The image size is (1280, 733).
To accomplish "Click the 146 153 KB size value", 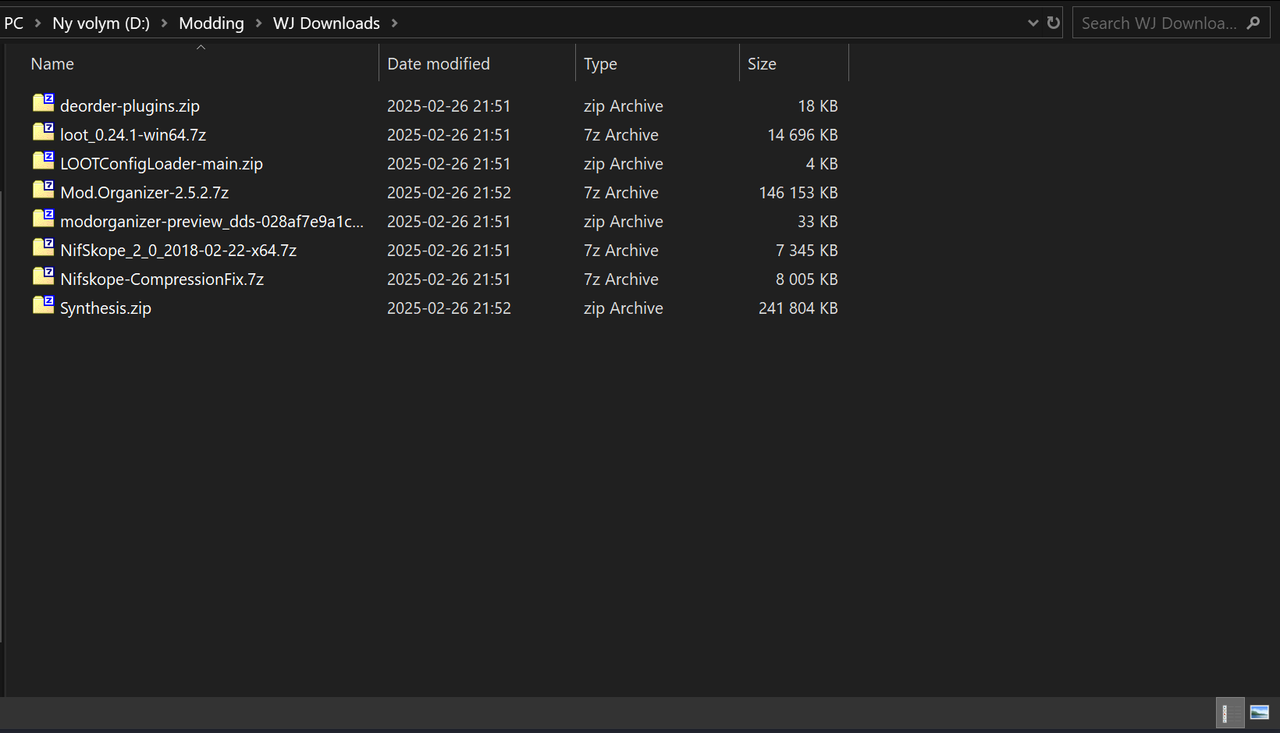I will 798,193.
